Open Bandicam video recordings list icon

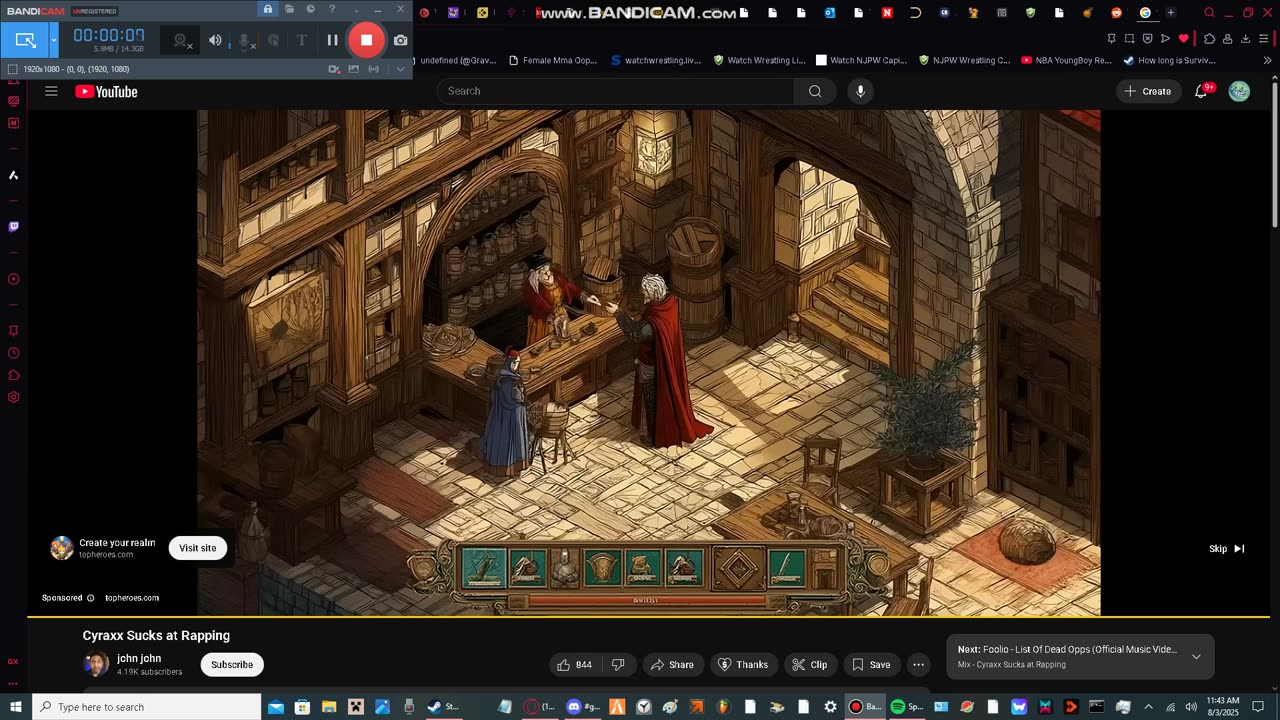pyautogui.click(x=334, y=69)
